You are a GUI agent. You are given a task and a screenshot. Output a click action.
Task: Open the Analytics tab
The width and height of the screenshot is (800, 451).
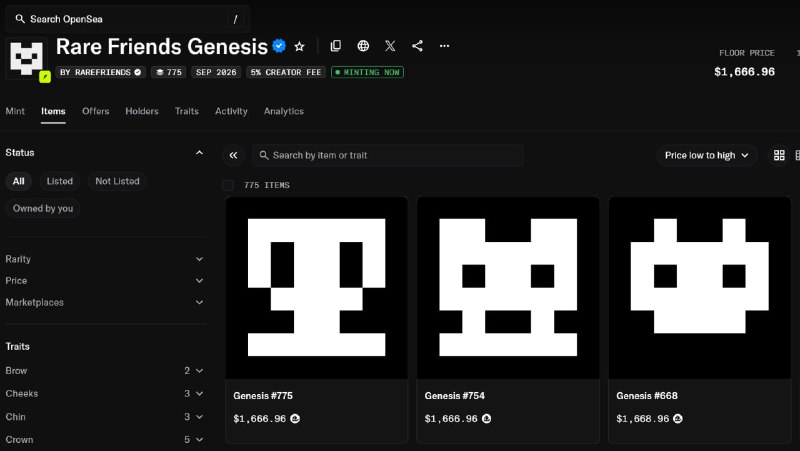pos(284,111)
